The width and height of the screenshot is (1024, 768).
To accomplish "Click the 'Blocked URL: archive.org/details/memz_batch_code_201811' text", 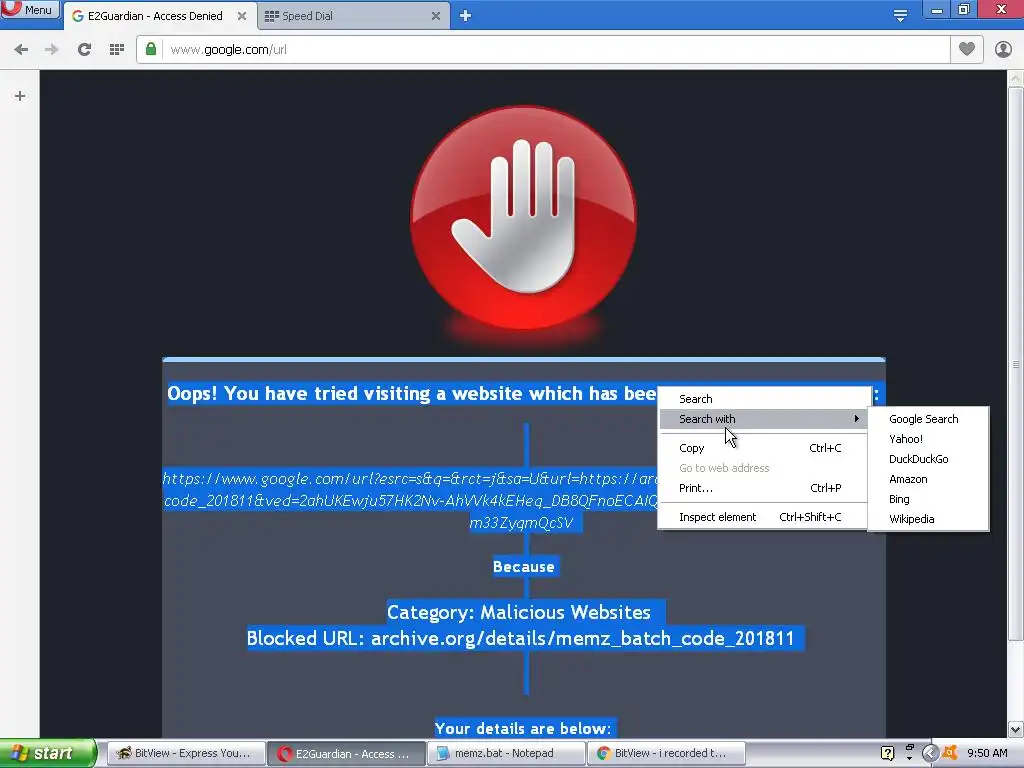I will (x=520, y=638).
